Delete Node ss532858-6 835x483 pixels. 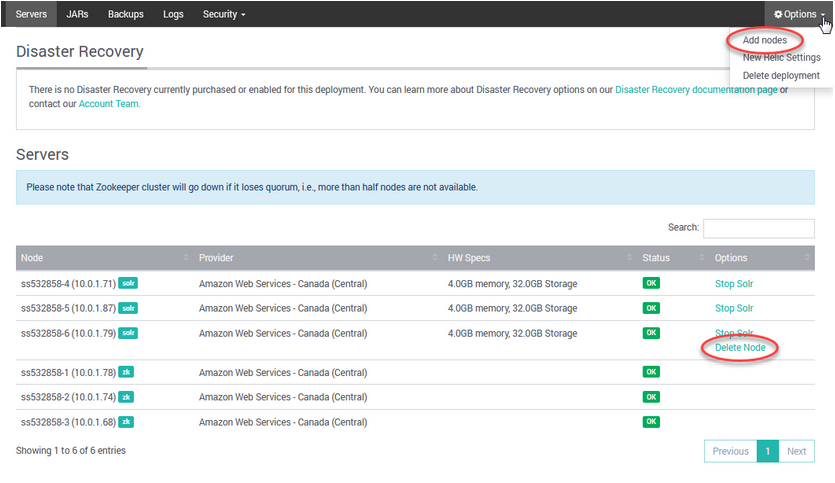pyautogui.click(x=740, y=348)
